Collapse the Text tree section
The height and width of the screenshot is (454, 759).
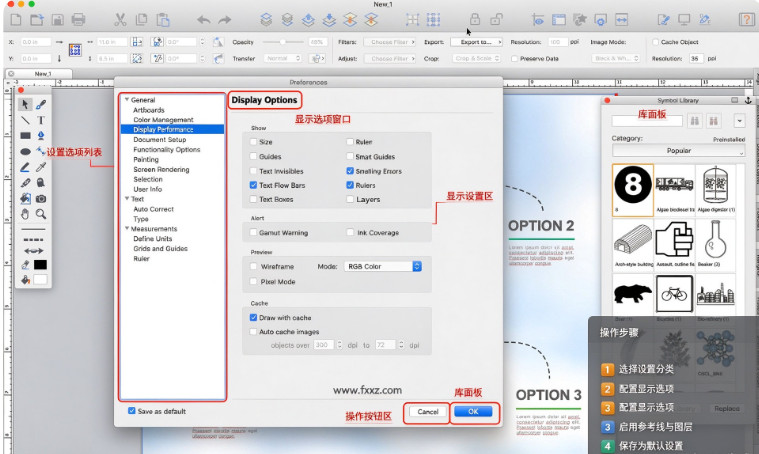[127, 198]
